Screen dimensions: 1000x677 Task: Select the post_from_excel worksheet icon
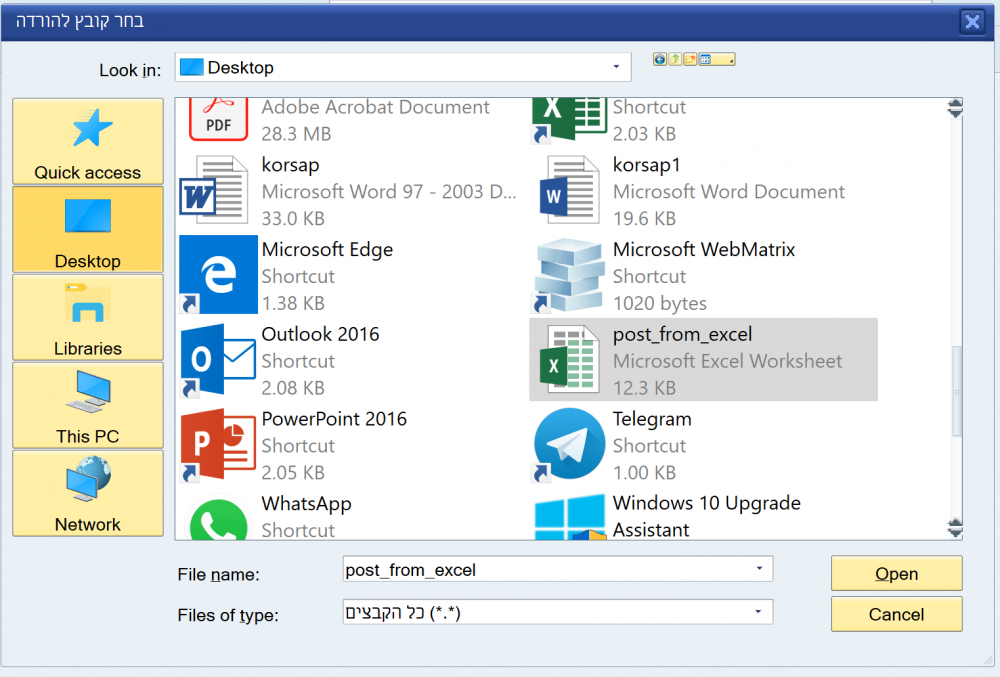[569, 360]
